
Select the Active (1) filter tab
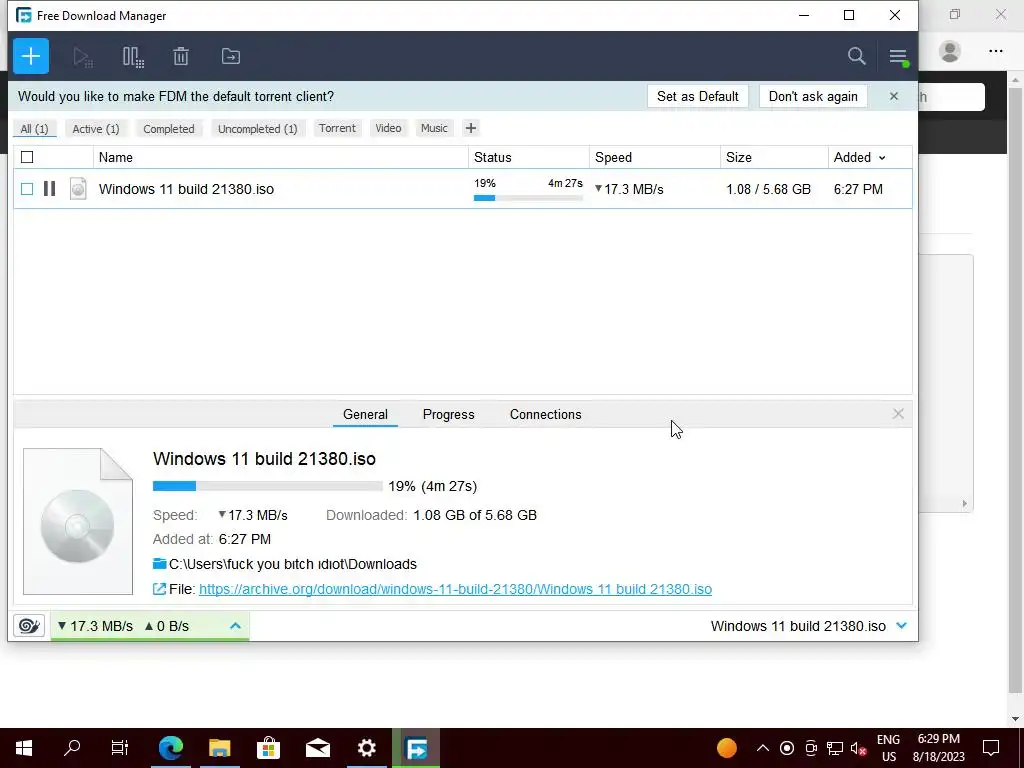click(x=96, y=129)
